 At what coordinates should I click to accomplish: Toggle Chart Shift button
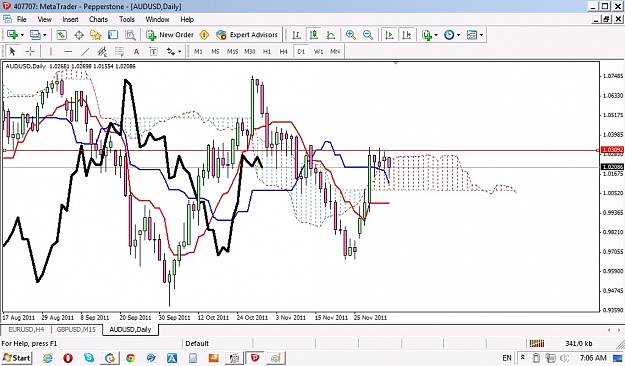coord(407,35)
